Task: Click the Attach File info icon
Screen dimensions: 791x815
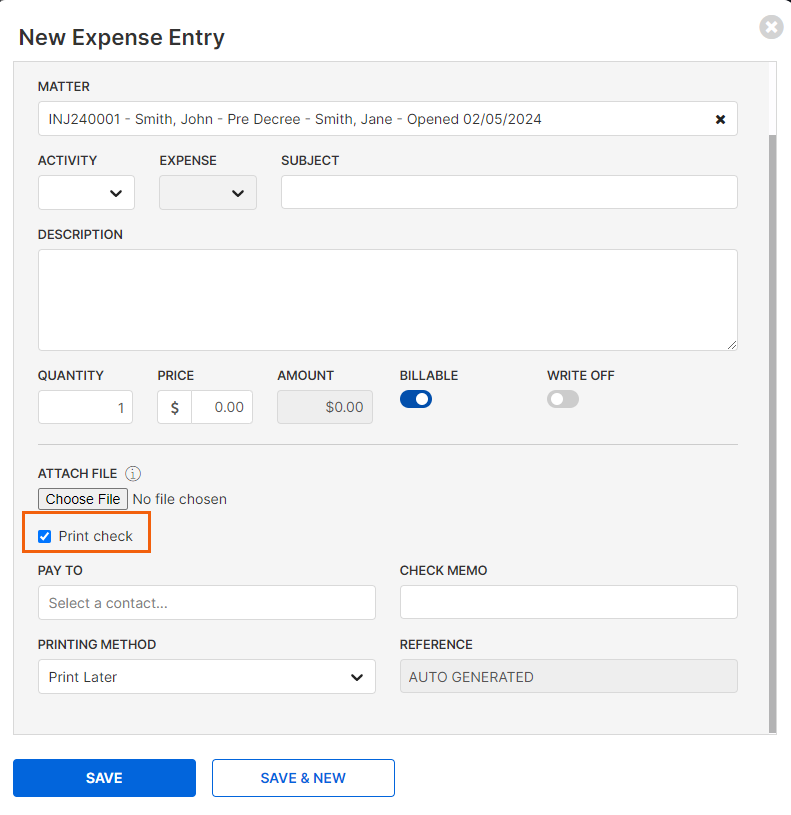Action: tap(133, 474)
